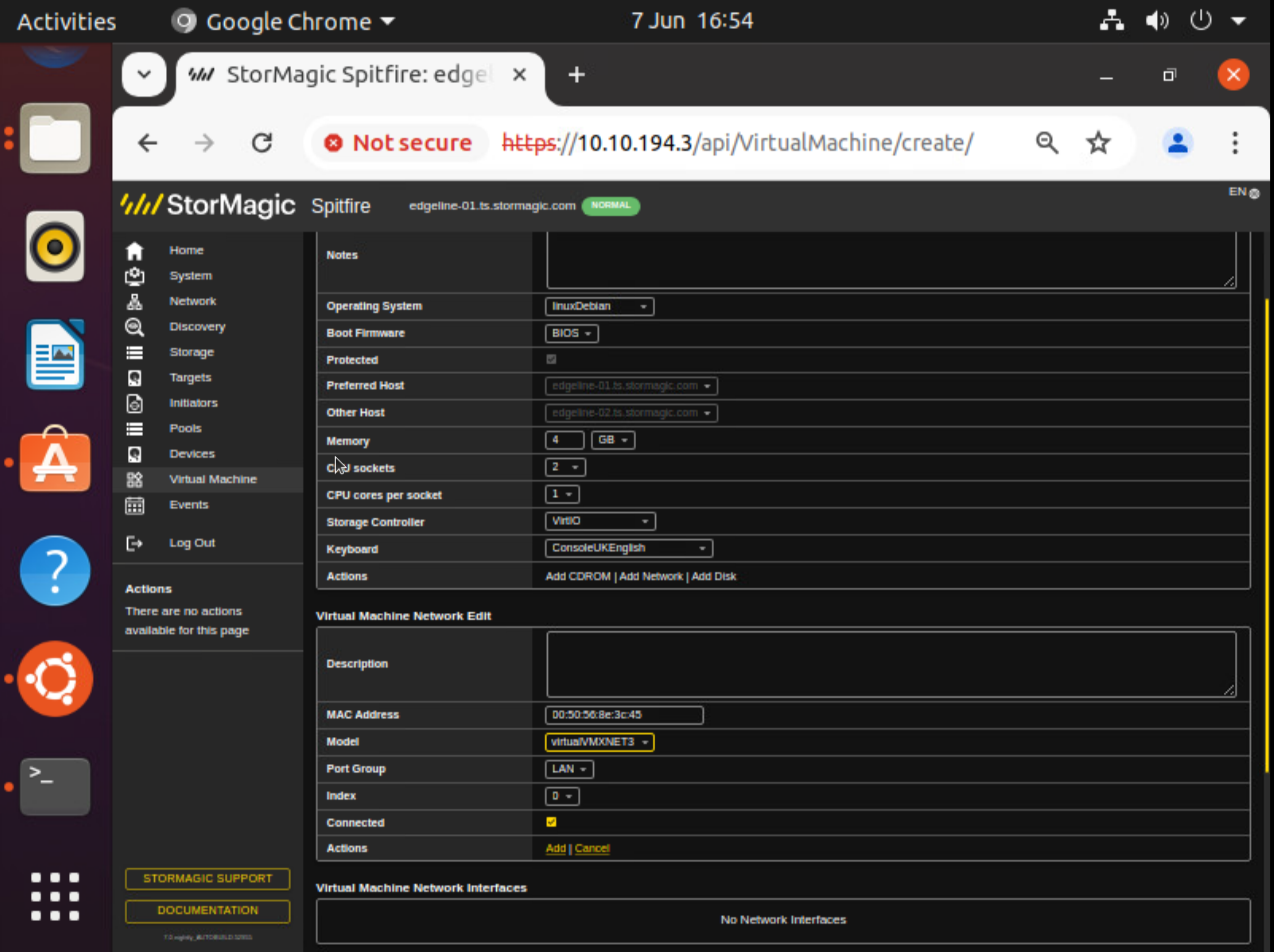
Task: Click the Pools icon in sidebar
Action: (x=134, y=428)
